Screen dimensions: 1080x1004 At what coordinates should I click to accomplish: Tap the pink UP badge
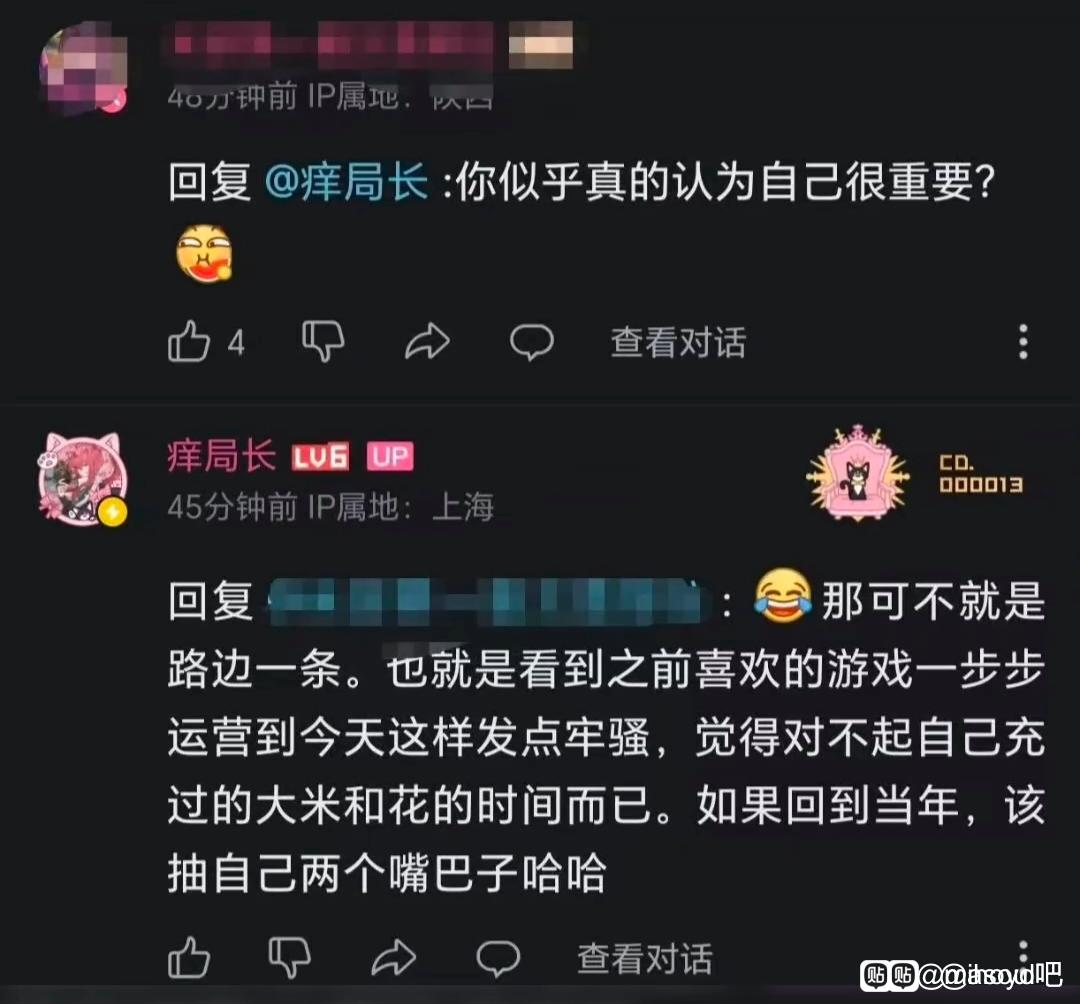click(390, 457)
